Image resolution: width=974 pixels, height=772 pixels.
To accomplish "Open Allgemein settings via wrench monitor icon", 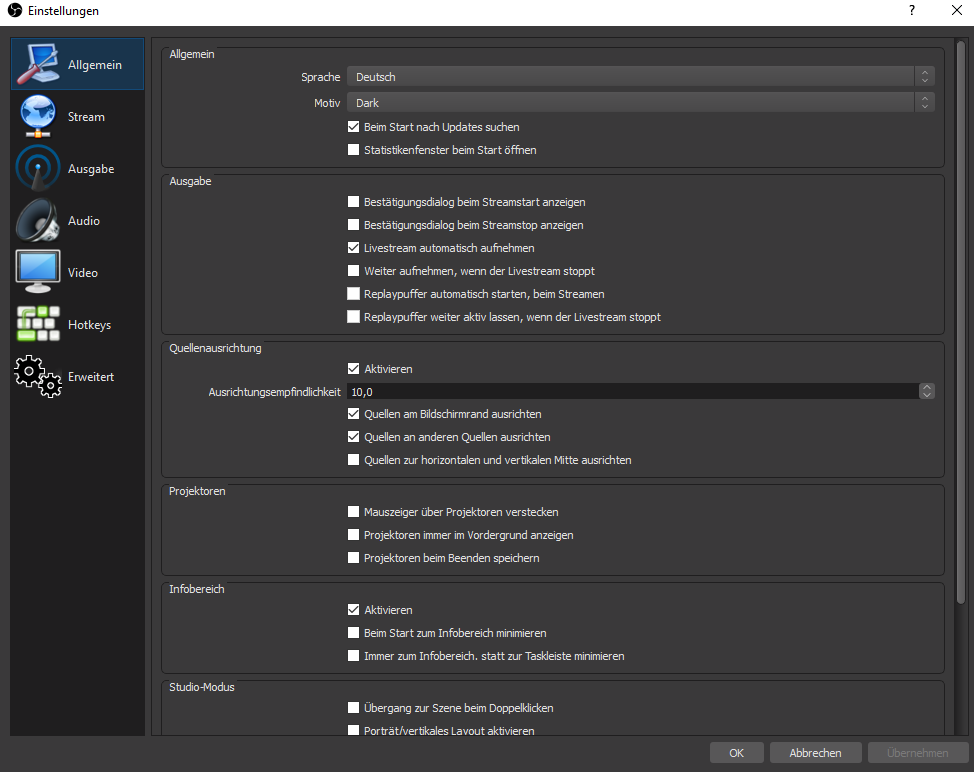I will (x=38, y=65).
